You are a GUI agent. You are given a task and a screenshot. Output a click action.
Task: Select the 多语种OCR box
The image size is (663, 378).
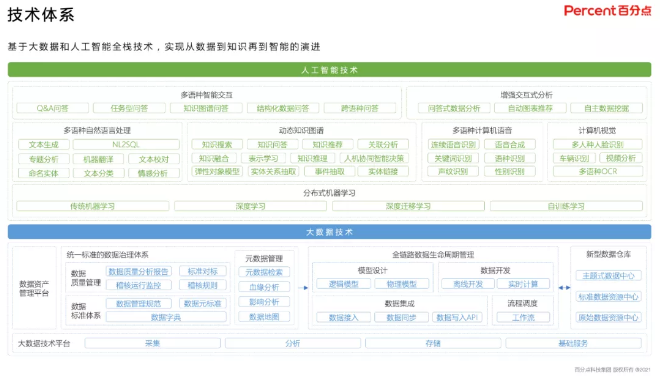(598, 171)
